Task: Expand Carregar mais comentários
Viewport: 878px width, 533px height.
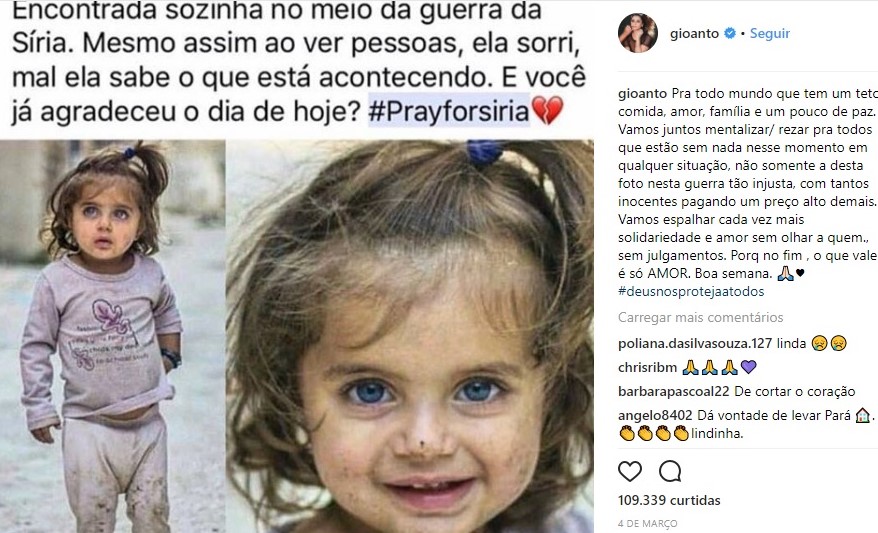Action: (700, 317)
